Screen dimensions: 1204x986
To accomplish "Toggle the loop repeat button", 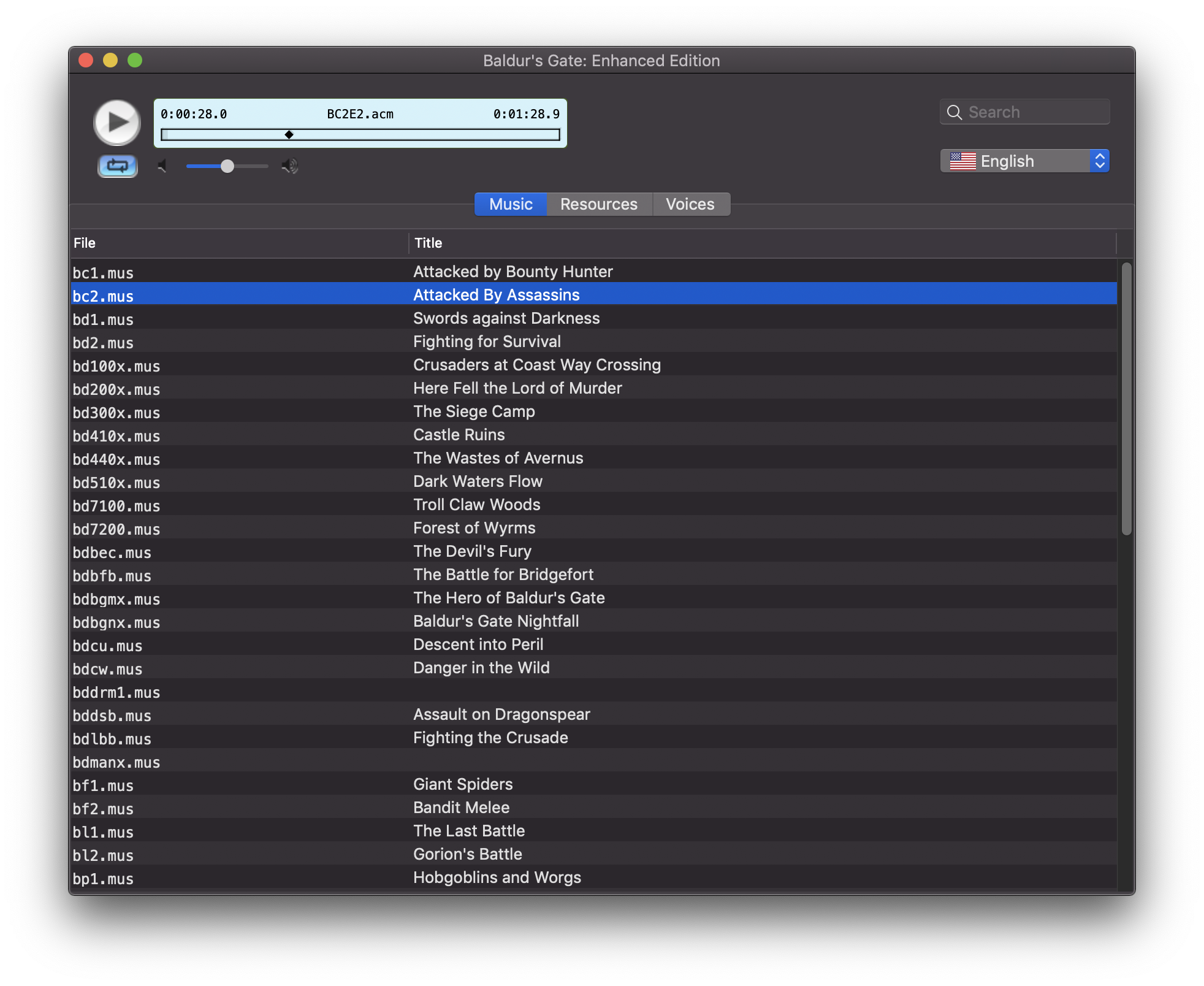I will [118, 166].
